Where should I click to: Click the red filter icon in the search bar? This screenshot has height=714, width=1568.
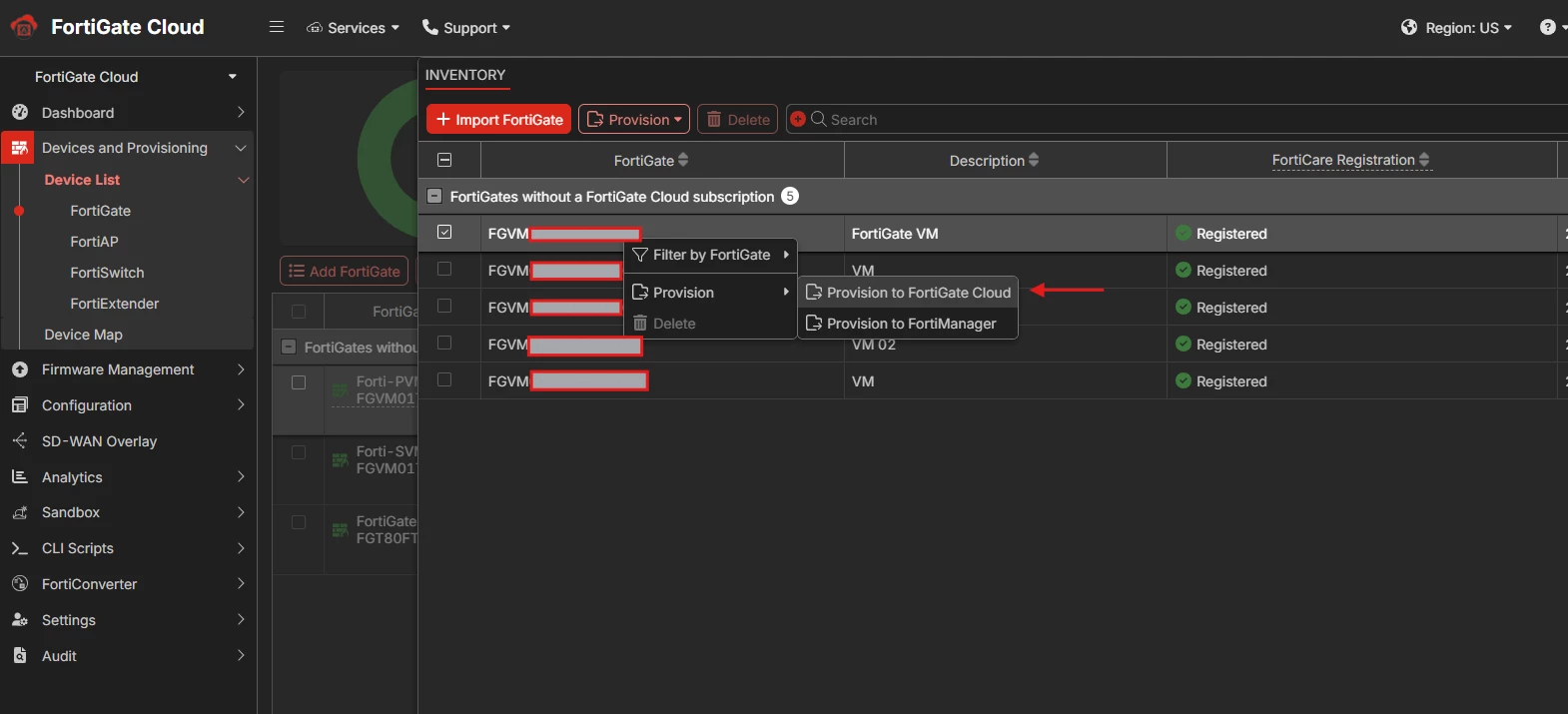click(x=798, y=119)
